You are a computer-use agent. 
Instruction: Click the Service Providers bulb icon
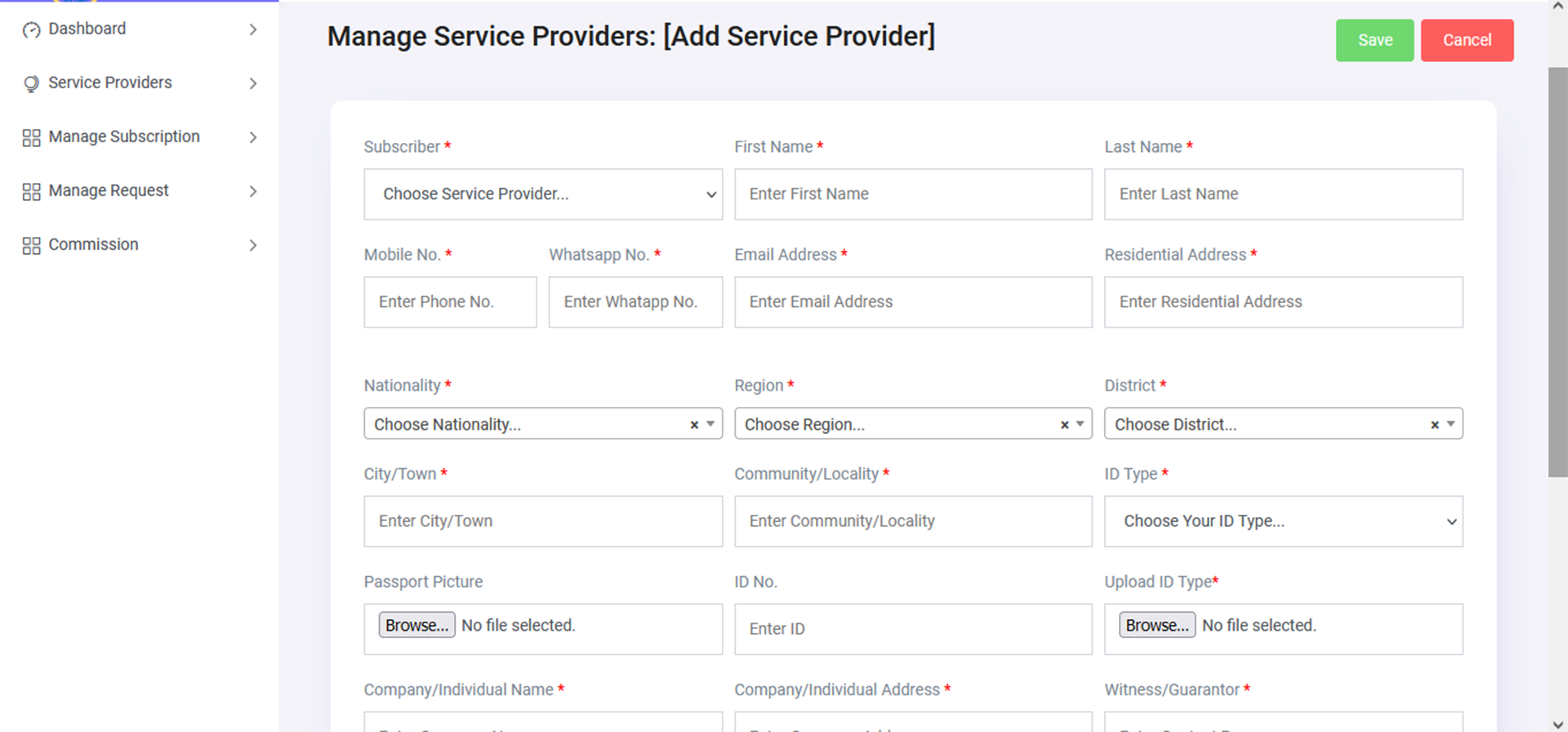click(x=31, y=83)
